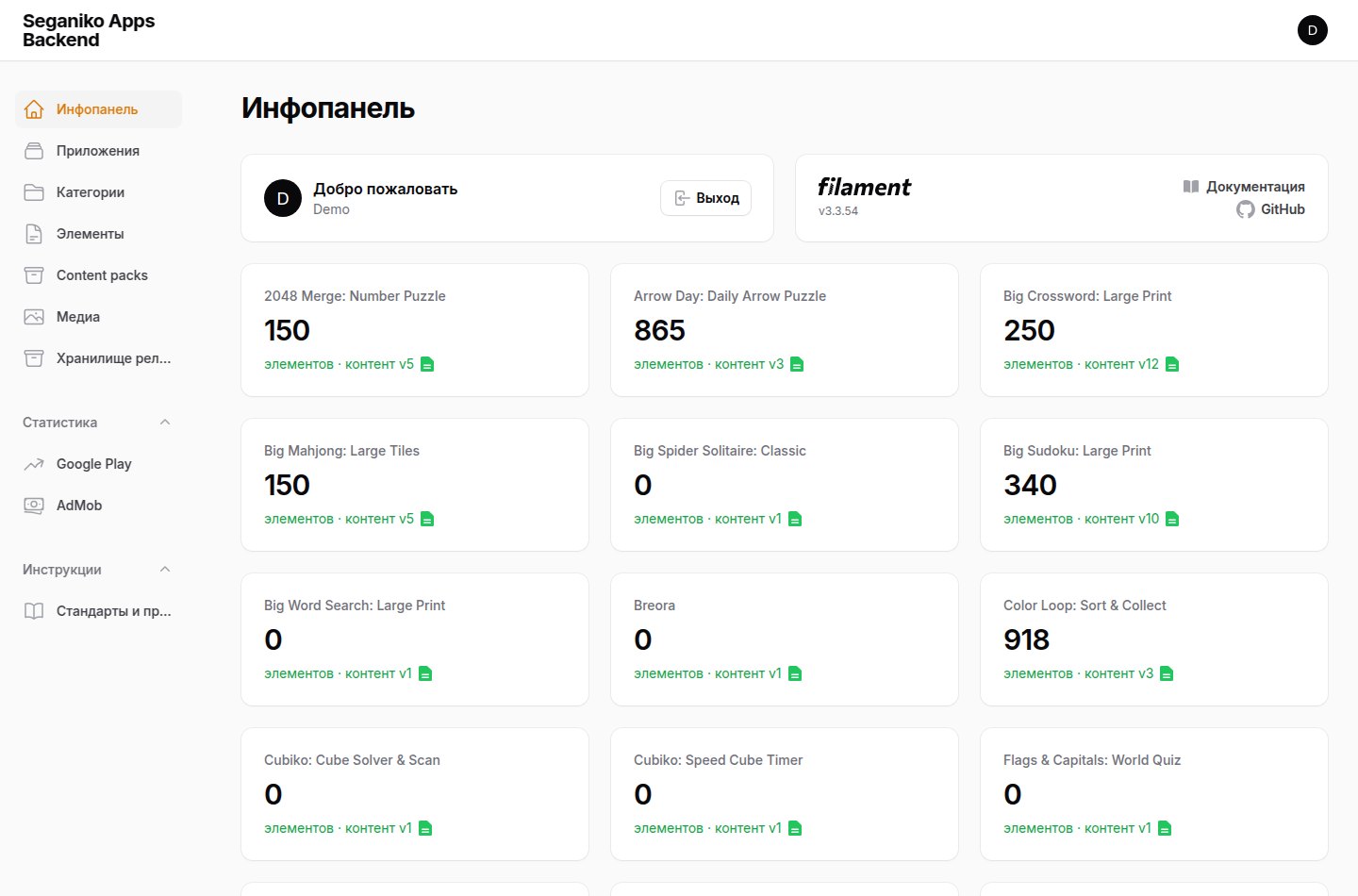Click the Seganiko Apps Backend title

tap(89, 30)
